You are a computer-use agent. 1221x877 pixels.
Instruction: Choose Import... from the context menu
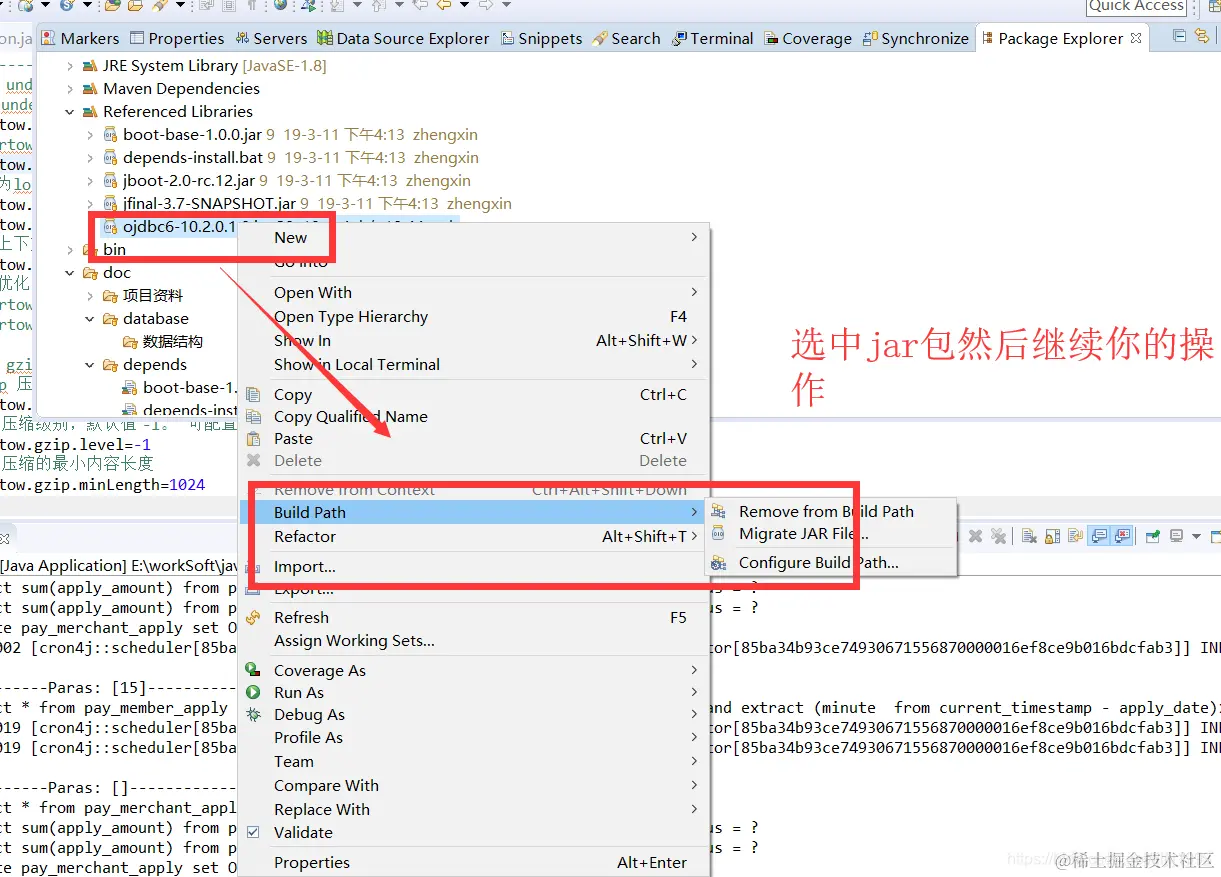tap(474, 567)
